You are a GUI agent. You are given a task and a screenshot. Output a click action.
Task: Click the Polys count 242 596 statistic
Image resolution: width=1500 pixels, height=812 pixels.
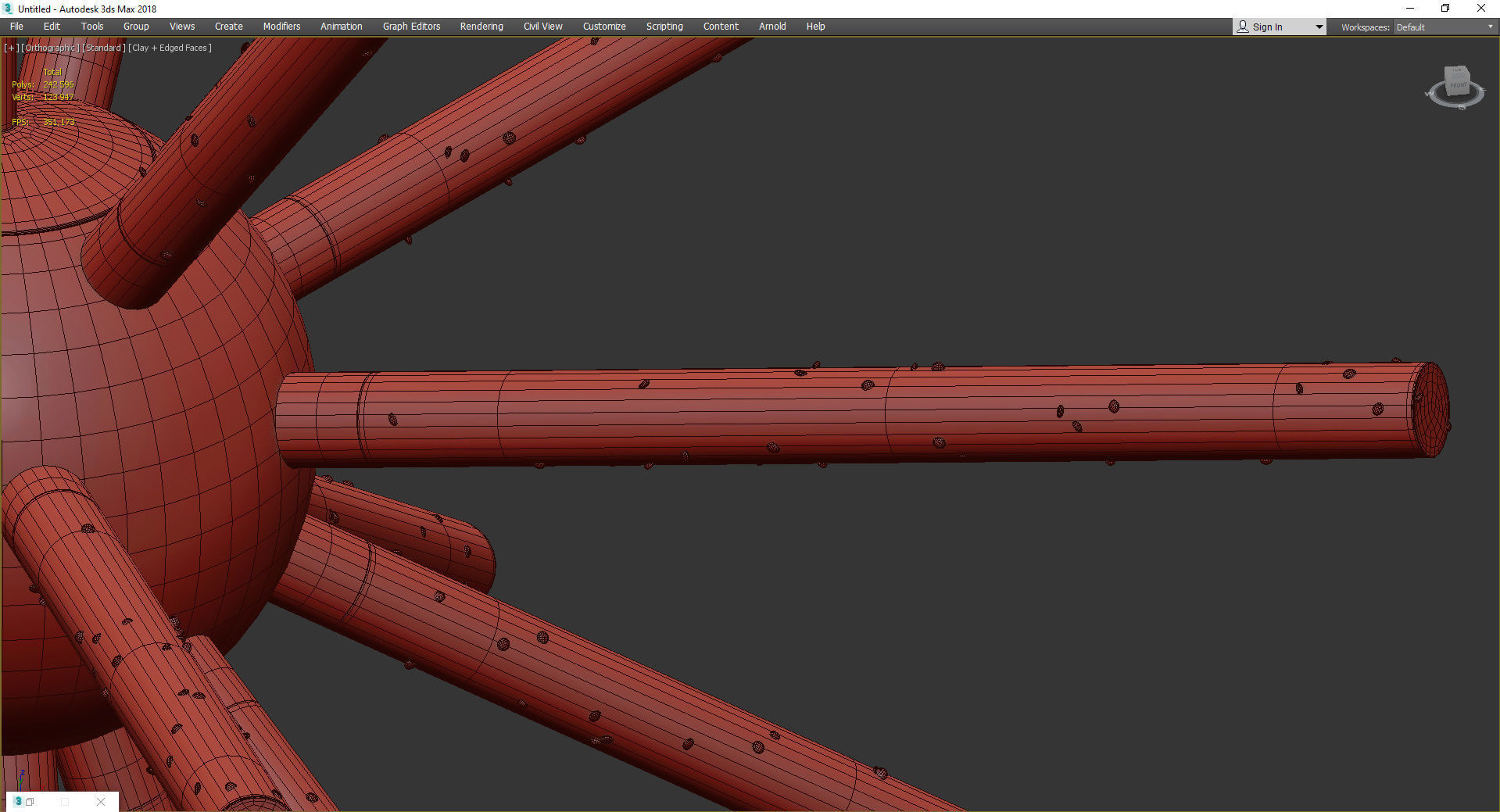59,84
